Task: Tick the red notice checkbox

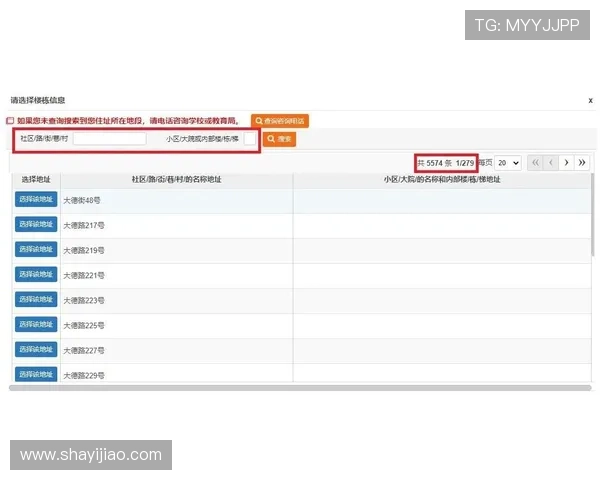Action: (10, 121)
